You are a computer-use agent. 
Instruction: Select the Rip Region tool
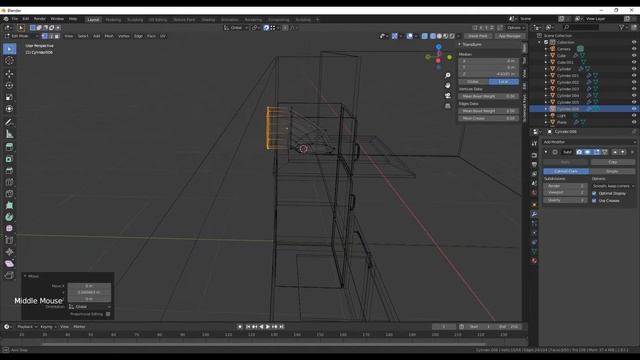tap(9, 276)
